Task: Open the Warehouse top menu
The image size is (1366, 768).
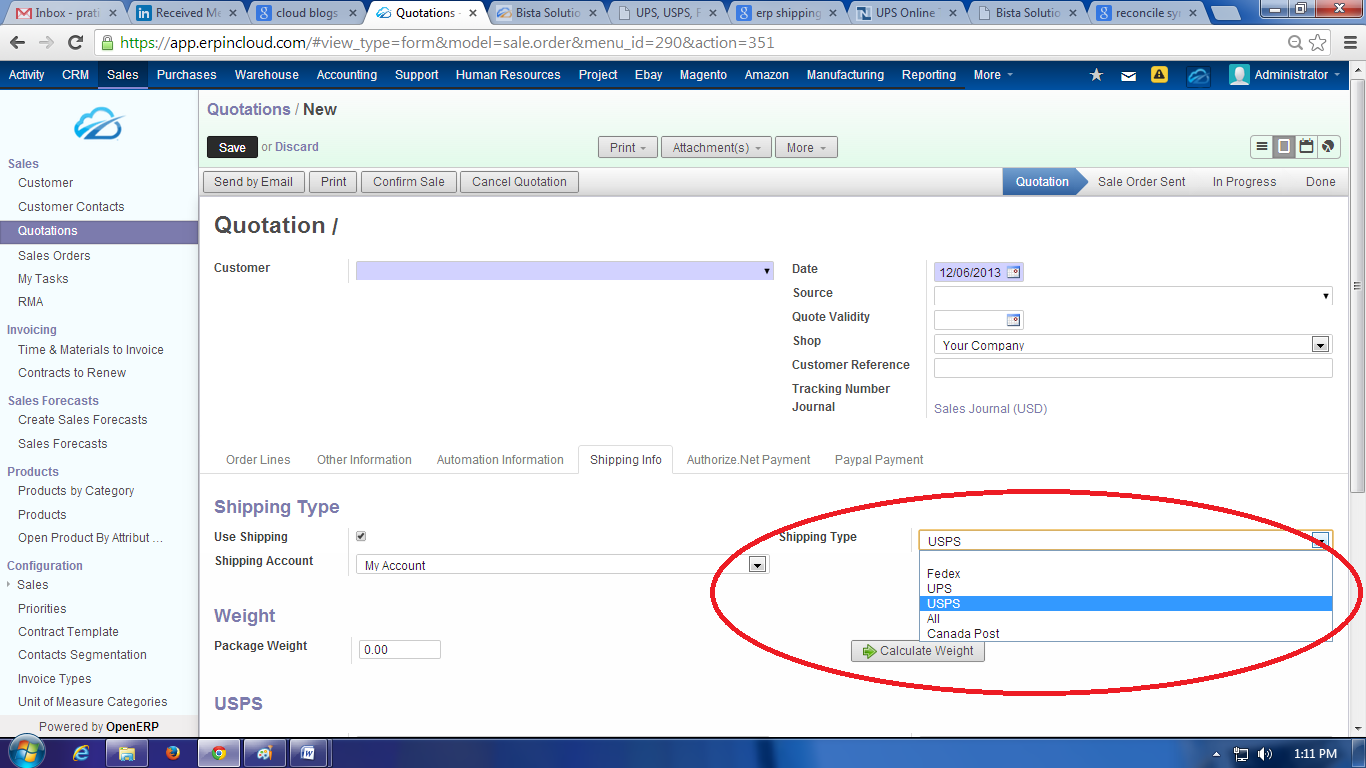Action: click(x=267, y=75)
